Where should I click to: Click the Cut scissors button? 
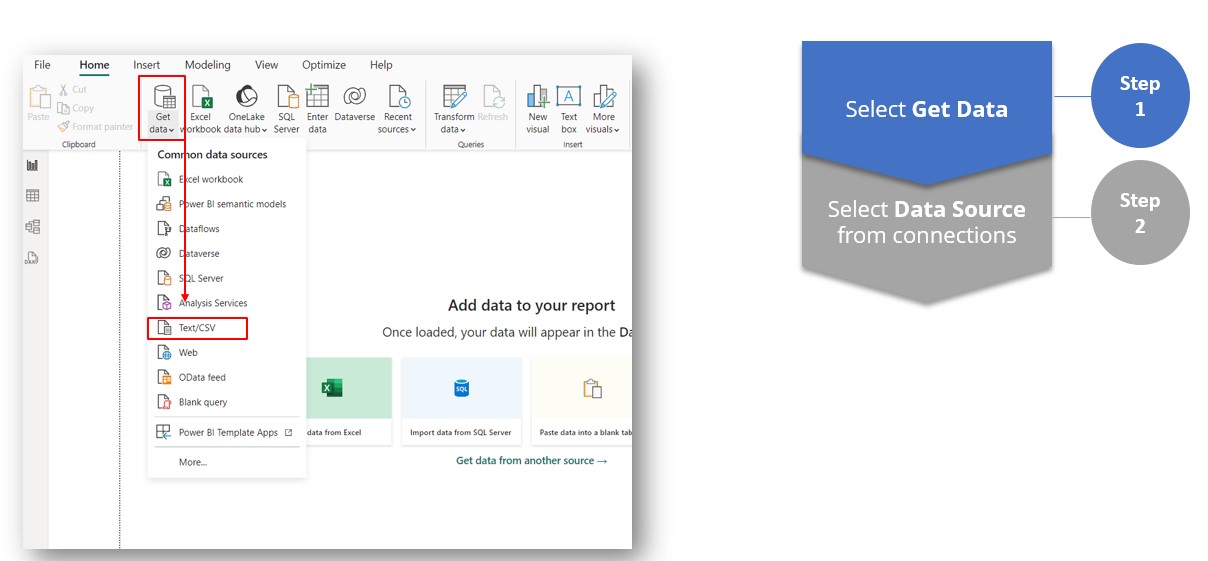point(72,90)
